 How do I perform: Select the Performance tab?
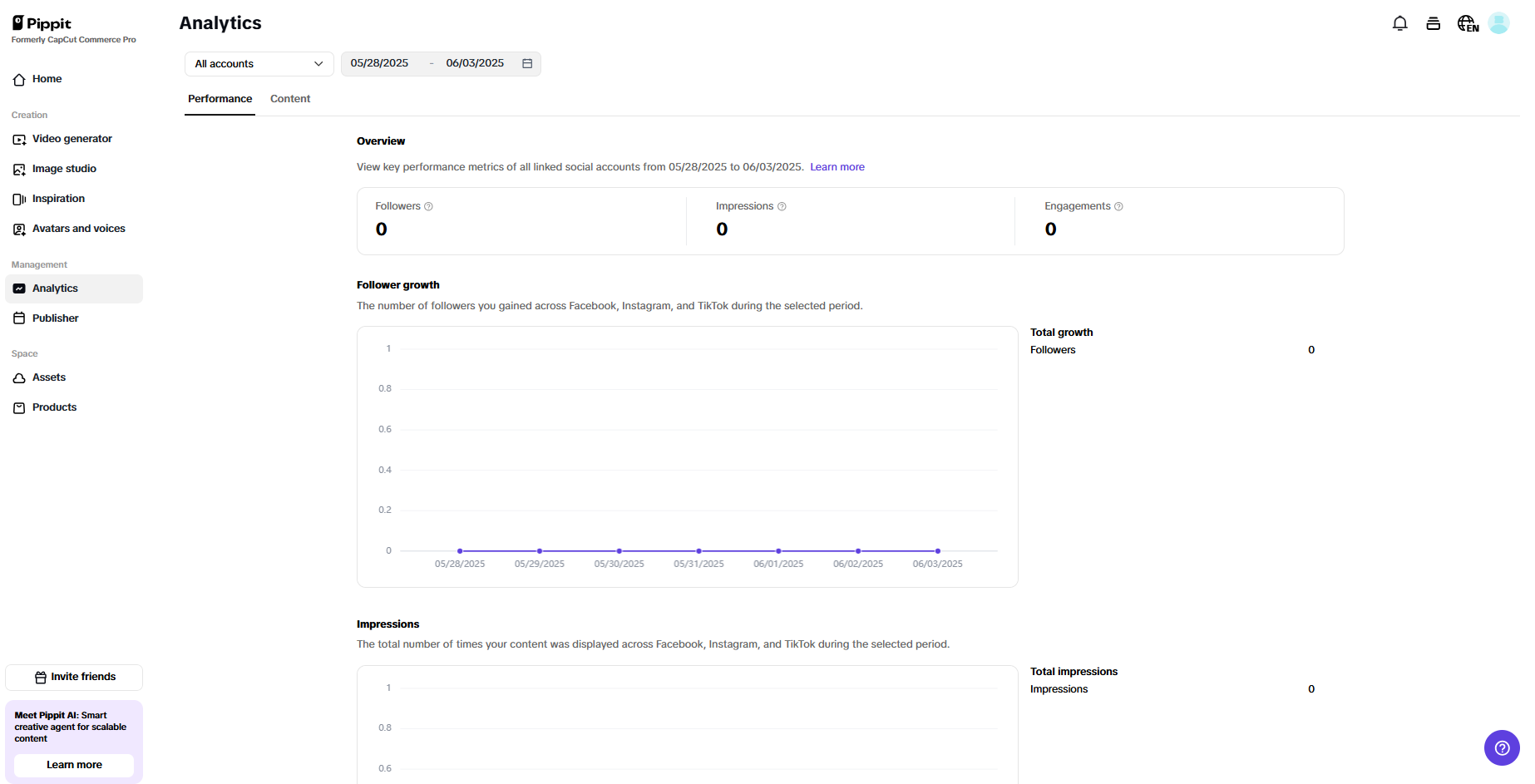(x=220, y=98)
